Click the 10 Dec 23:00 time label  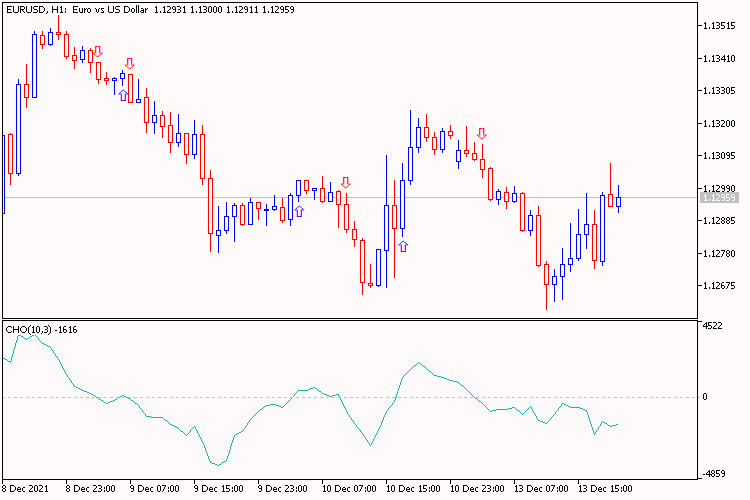pos(477,489)
